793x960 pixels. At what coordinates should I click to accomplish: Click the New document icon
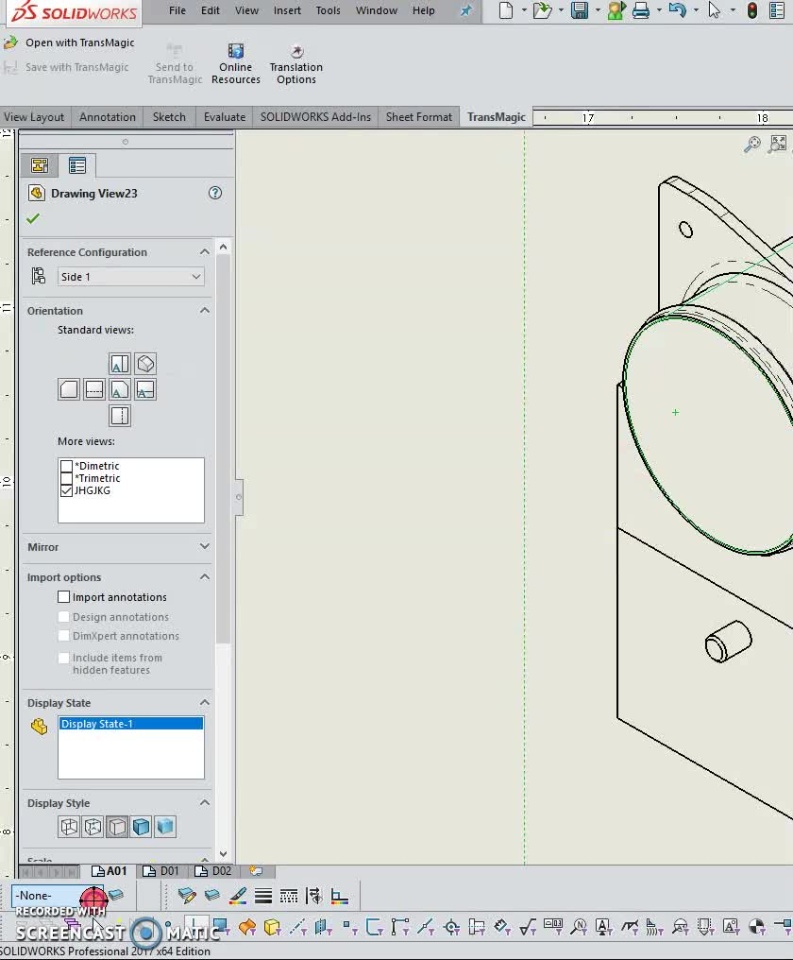click(506, 10)
